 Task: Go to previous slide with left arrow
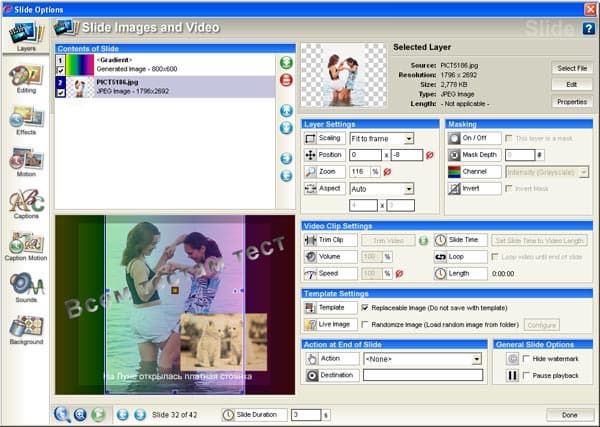pyautogui.click(x=122, y=414)
